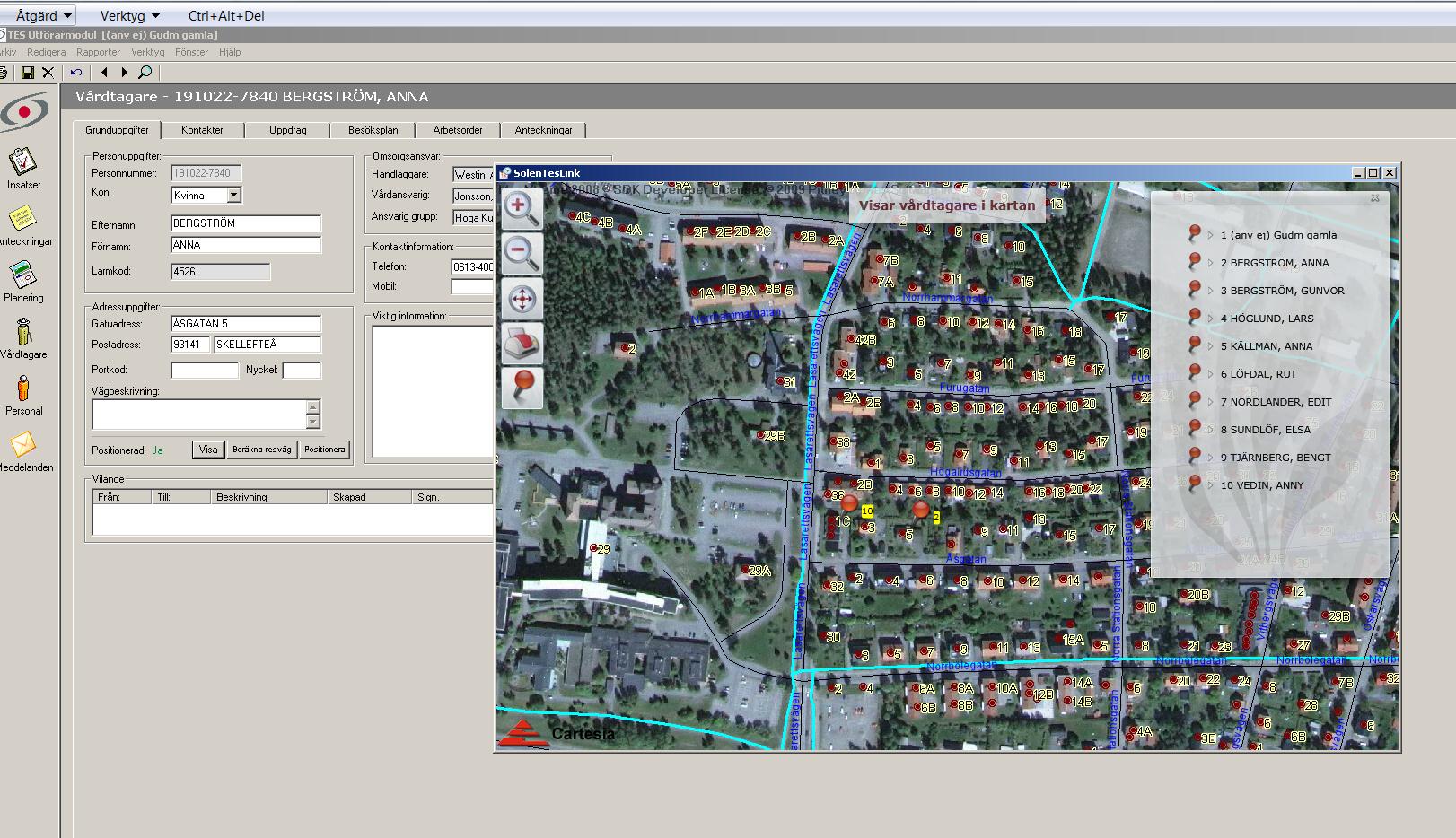
Task: Open the Kön dropdown
Action: [233, 195]
